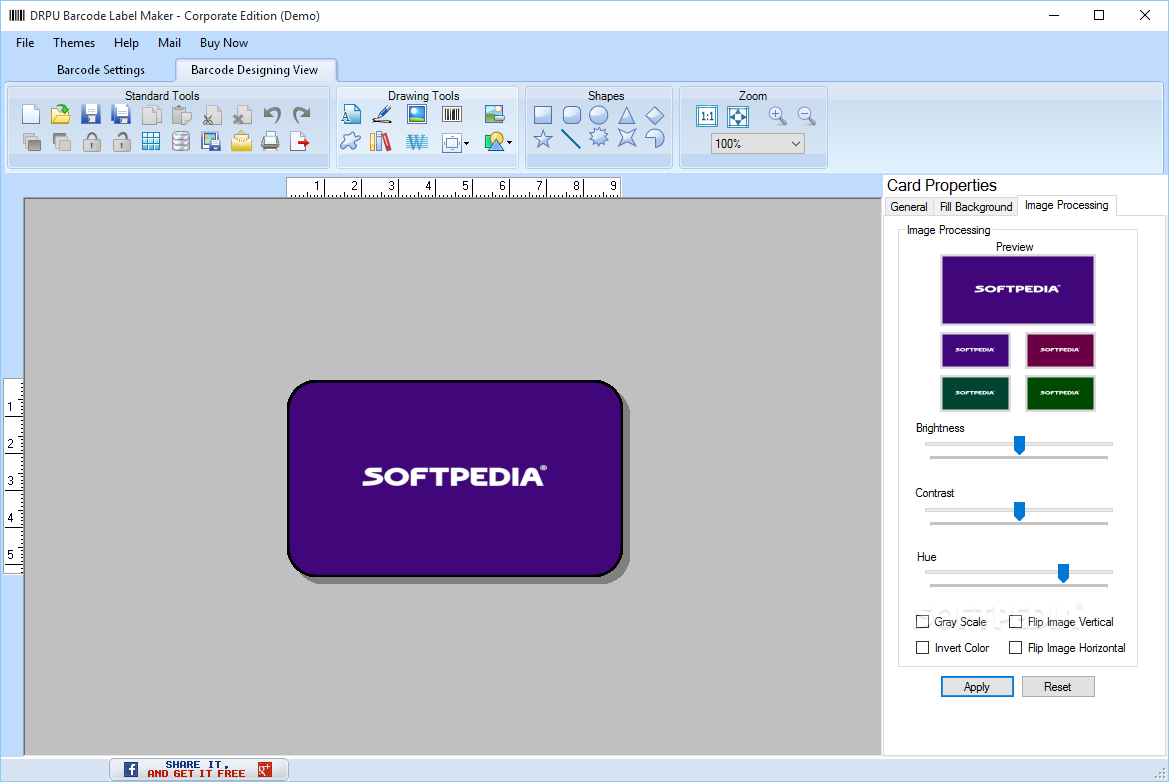Open the Mail menu
Viewport: 1169px width, 782px height.
pyautogui.click(x=169, y=43)
